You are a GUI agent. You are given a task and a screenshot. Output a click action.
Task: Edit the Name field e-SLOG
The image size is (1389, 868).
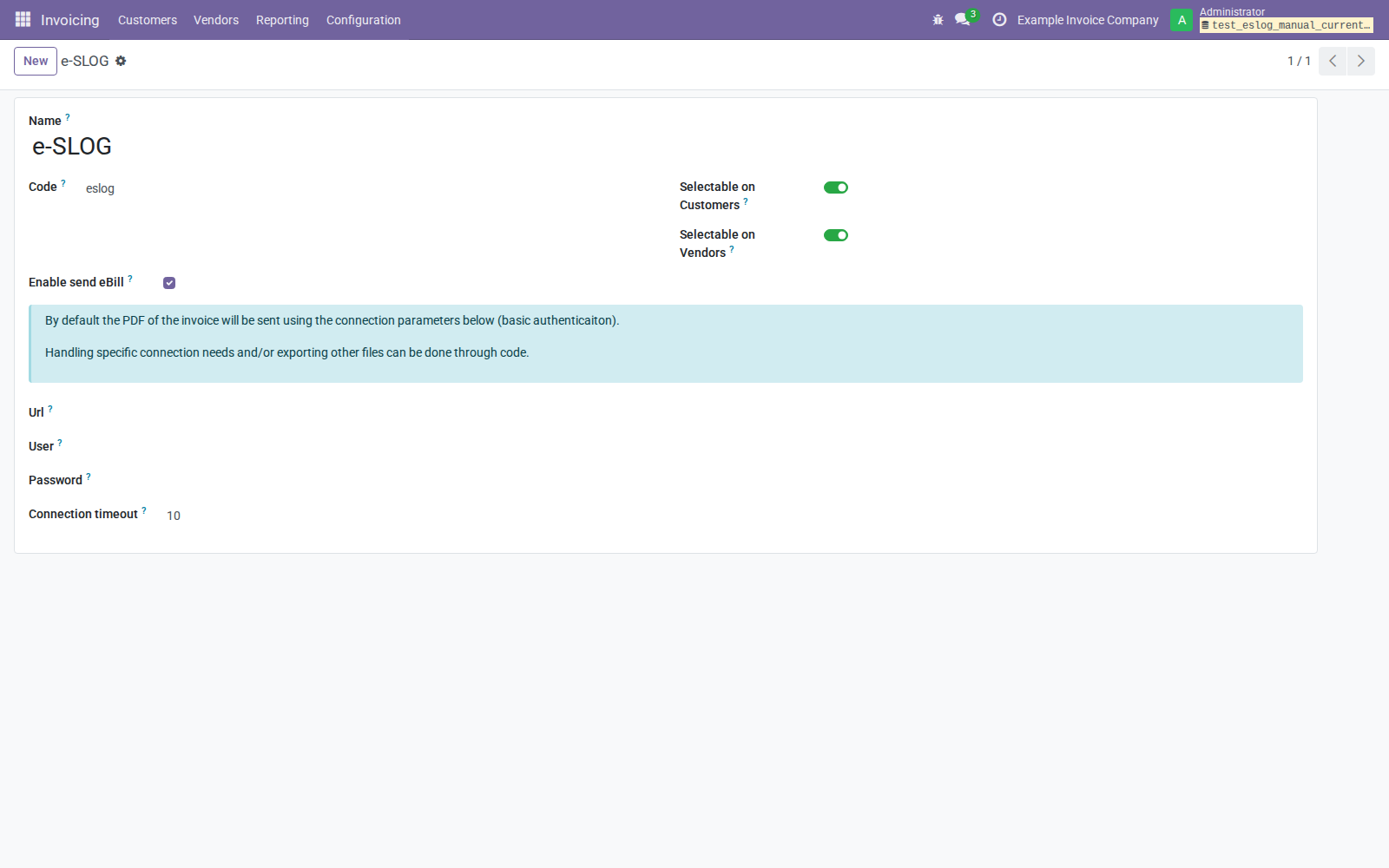(x=666, y=146)
